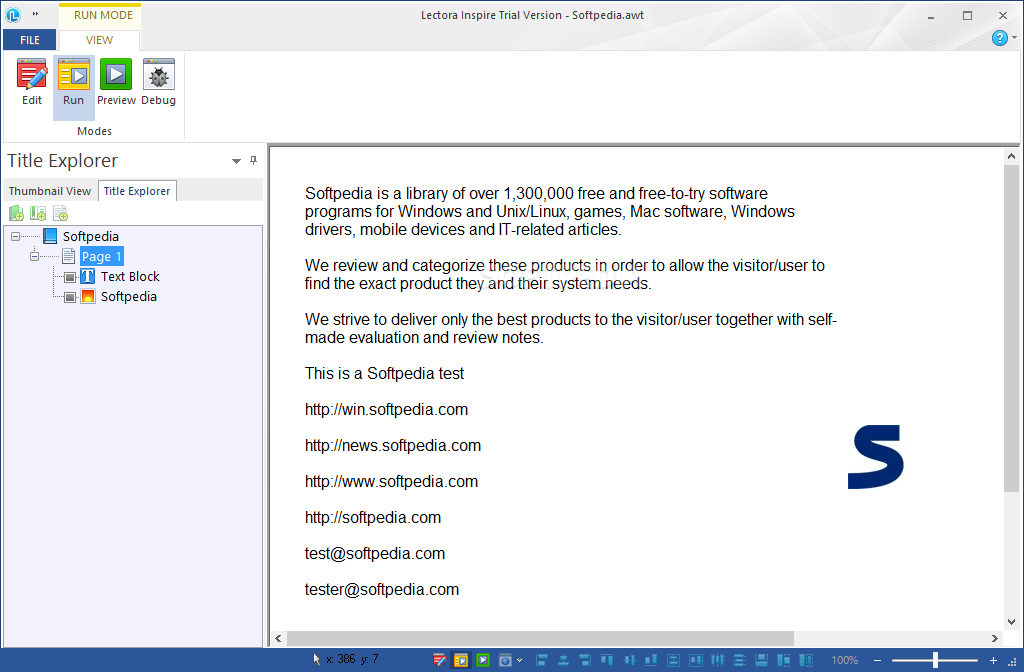This screenshot has height=672, width=1024.
Task: Select the Page 1 tree item
Action: pyautogui.click(x=101, y=257)
